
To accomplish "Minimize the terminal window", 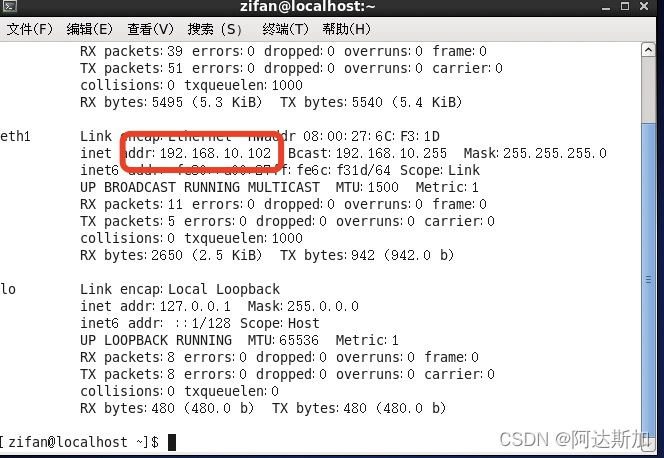I will click(x=606, y=7).
